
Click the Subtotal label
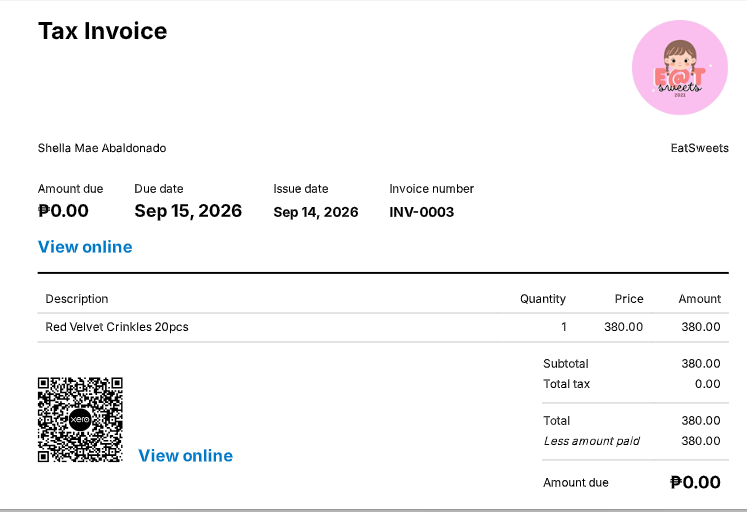(566, 363)
